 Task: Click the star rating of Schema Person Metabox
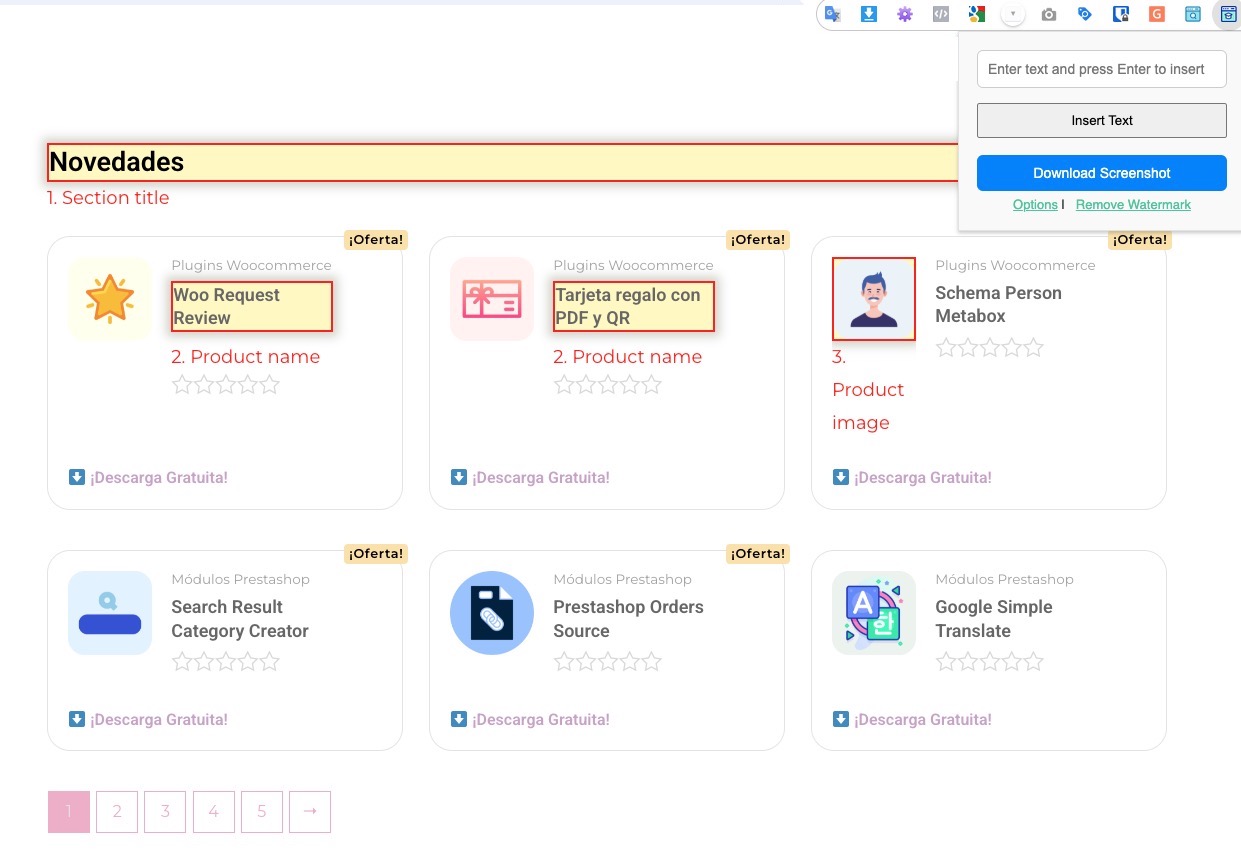[990, 348]
